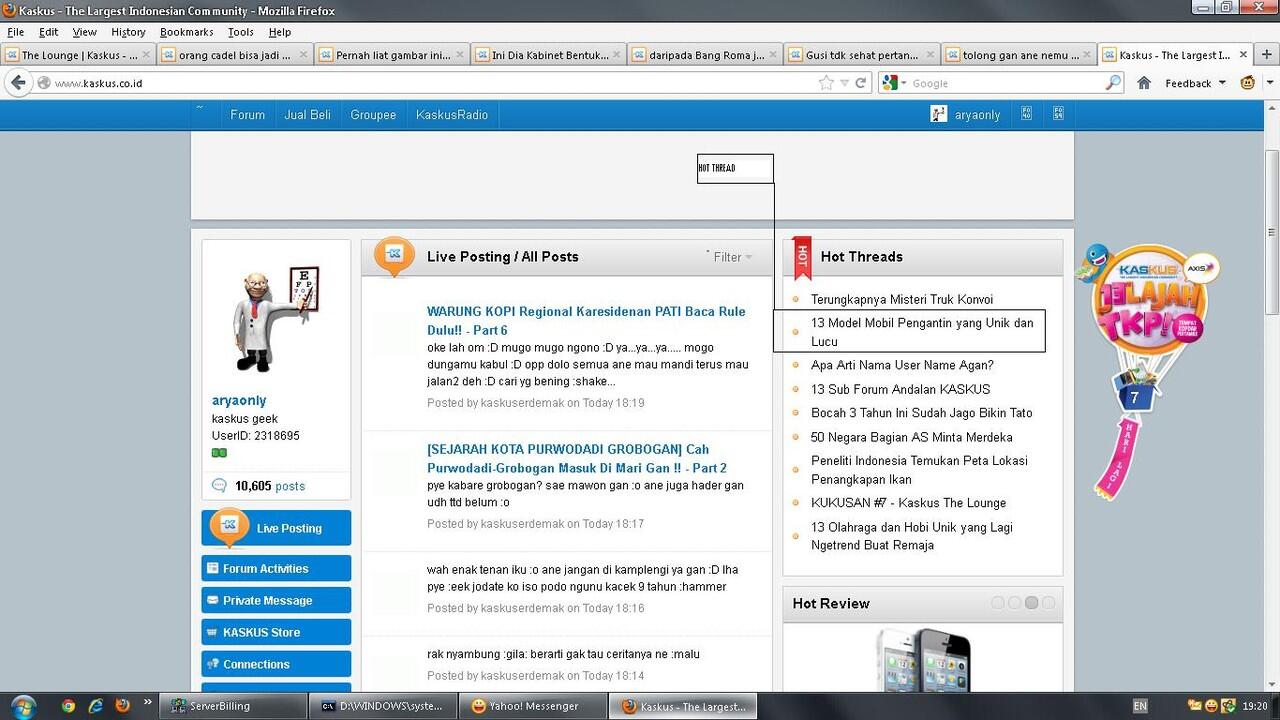This screenshot has height=720, width=1280.
Task: Switch to the 'Ini Dia Kabinet Bentuk' tab
Action: click(549, 55)
